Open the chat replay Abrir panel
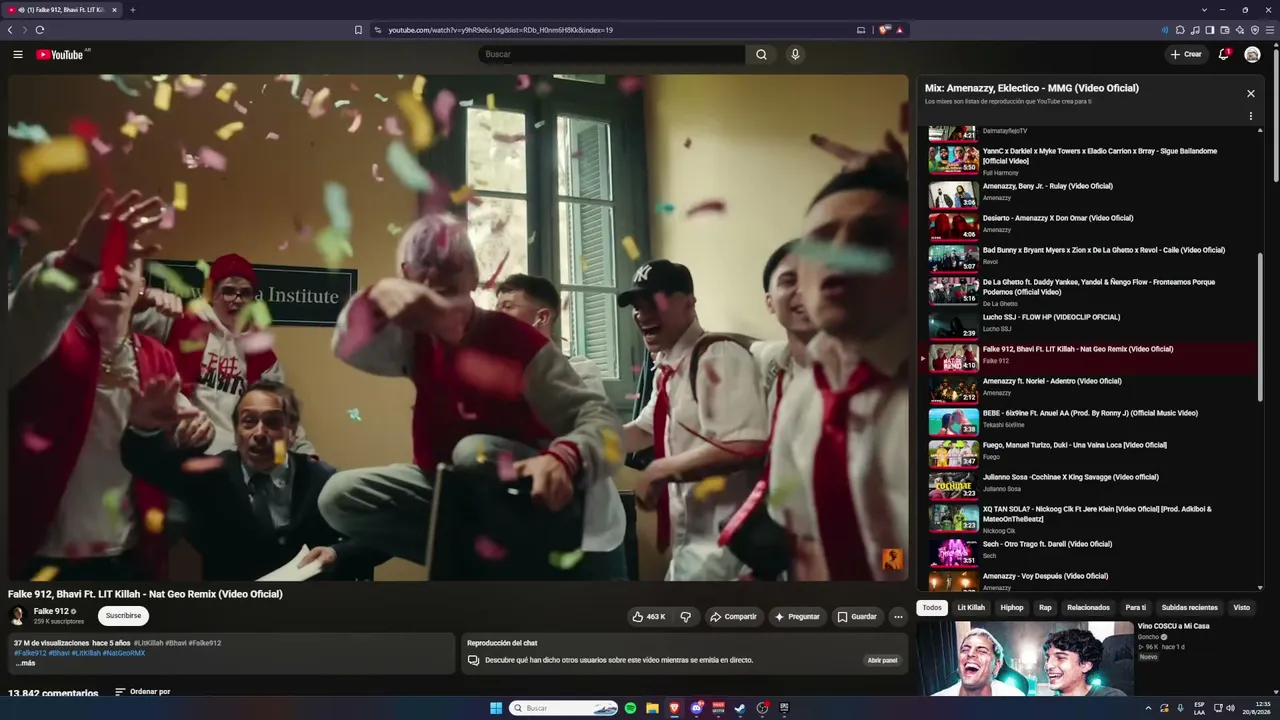Screen dimensions: 1280x720 coord(882,660)
